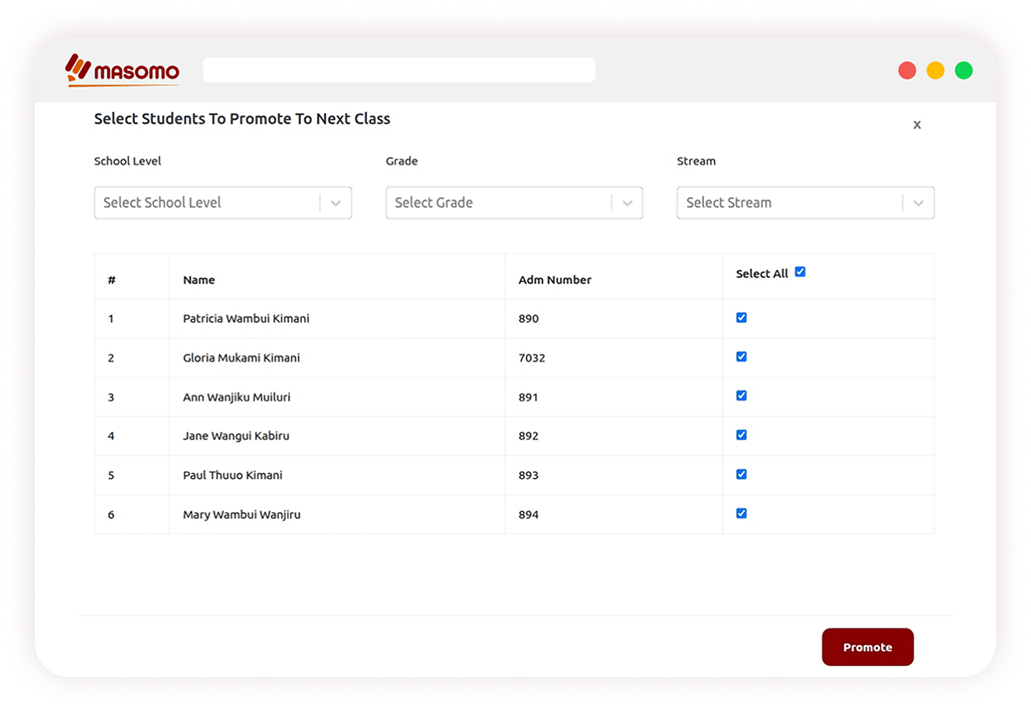Deselect Ann Wanjiku Muiluri for promotion
Image resolution: width=1031 pixels, height=709 pixels.
click(x=741, y=396)
